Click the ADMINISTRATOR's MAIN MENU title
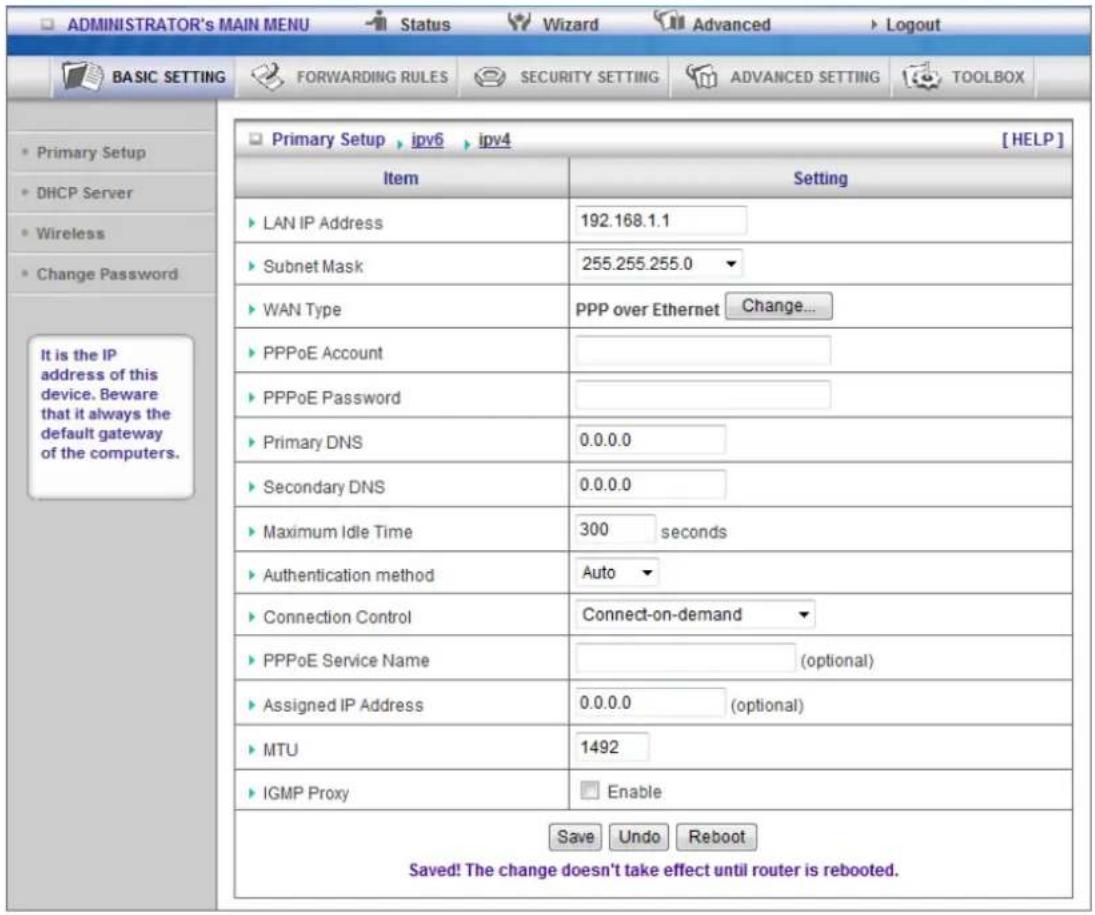1095x915 pixels. [x=188, y=24]
